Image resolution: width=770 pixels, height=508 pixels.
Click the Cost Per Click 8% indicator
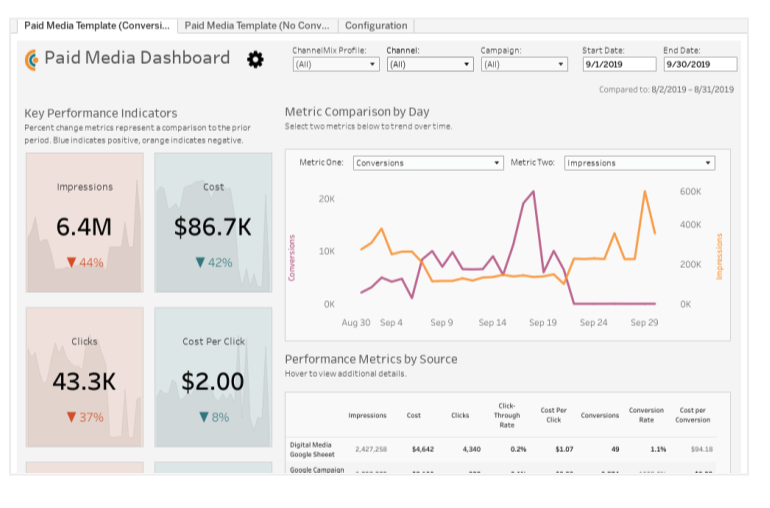214,418
